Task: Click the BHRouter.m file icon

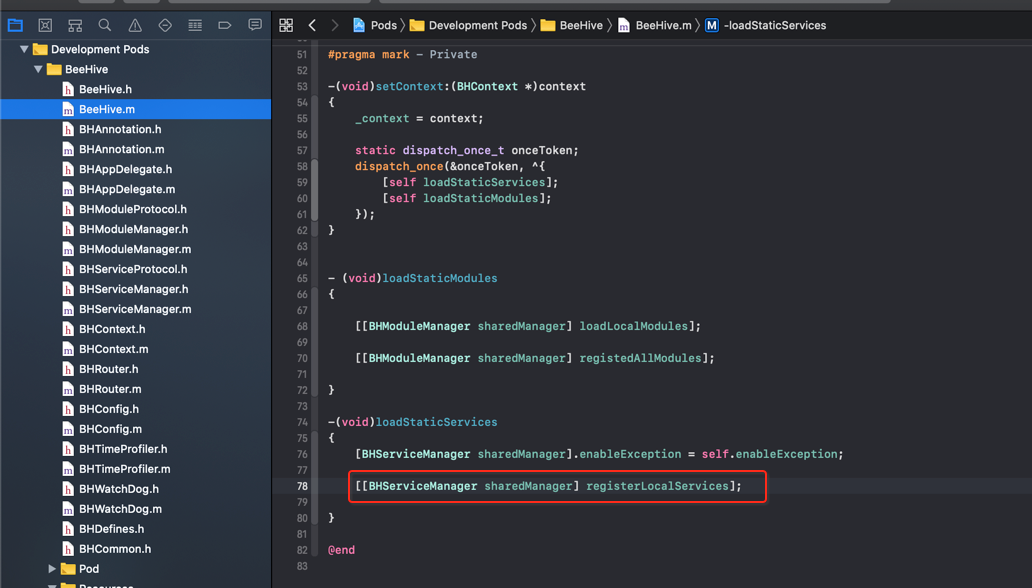Action: tap(68, 389)
